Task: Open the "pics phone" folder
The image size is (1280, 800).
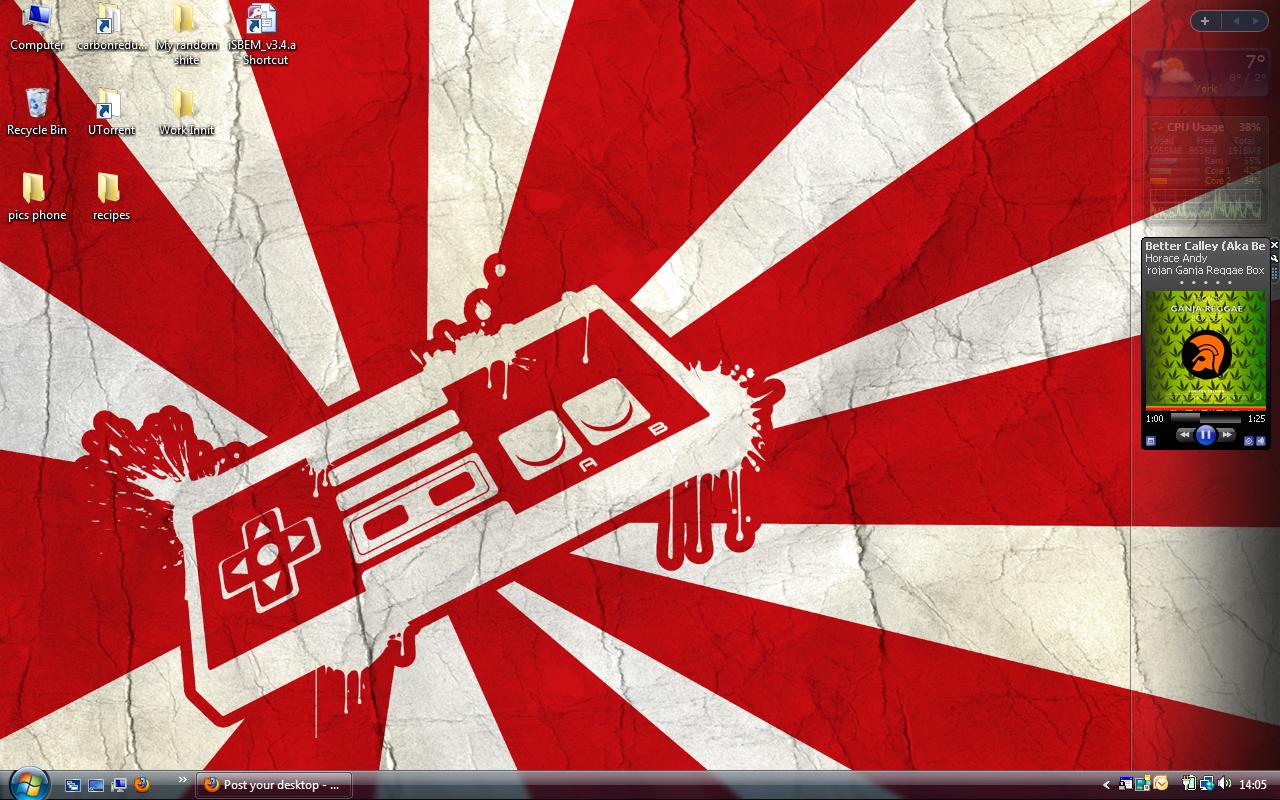Action: pyautogui.click(x=37, y=188)
